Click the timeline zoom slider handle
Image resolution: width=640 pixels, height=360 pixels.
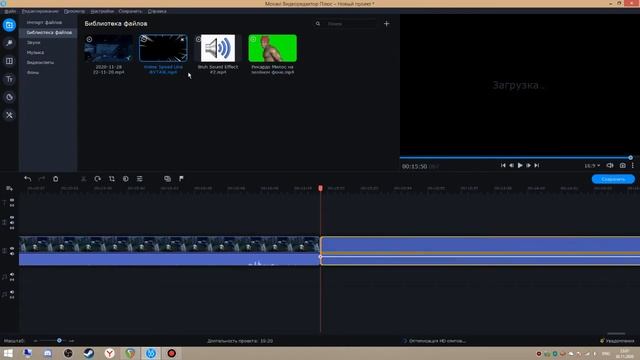59,340
